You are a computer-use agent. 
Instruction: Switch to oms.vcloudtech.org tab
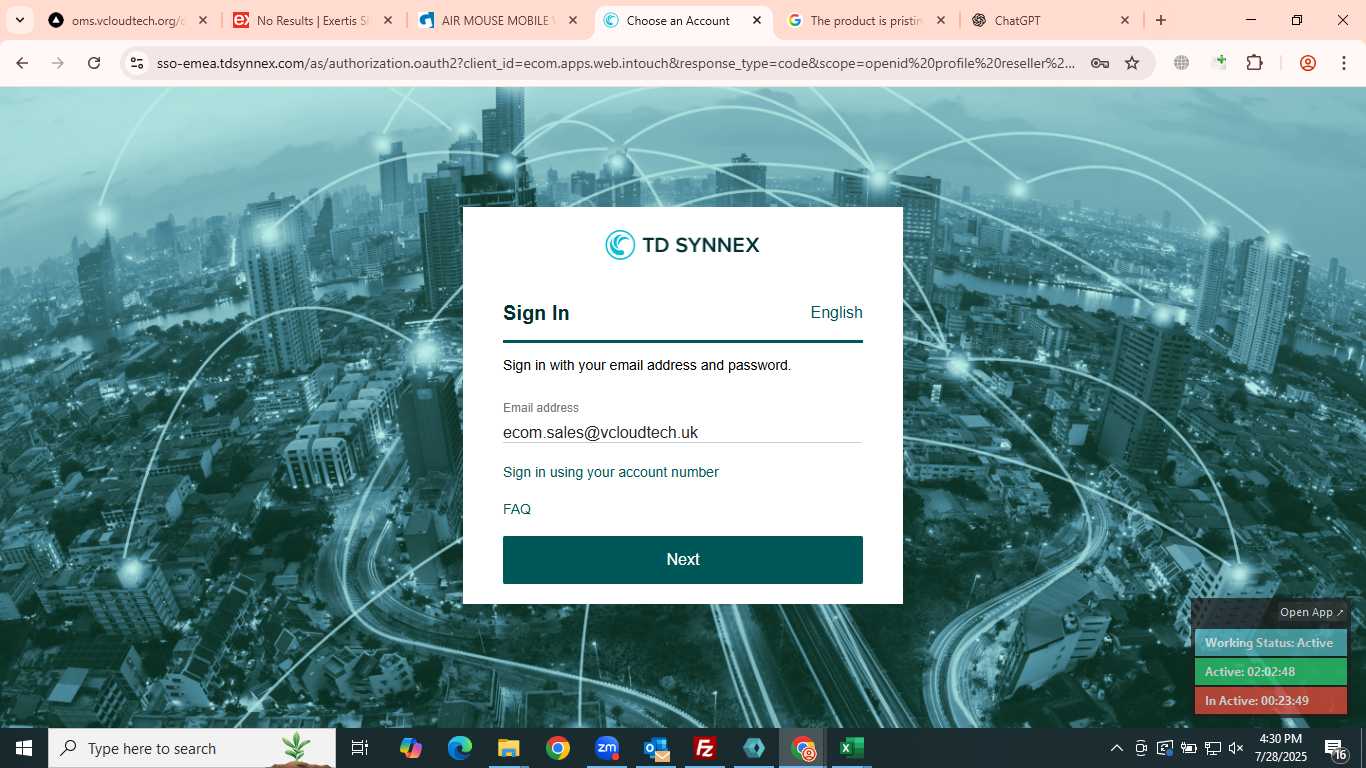128,20
